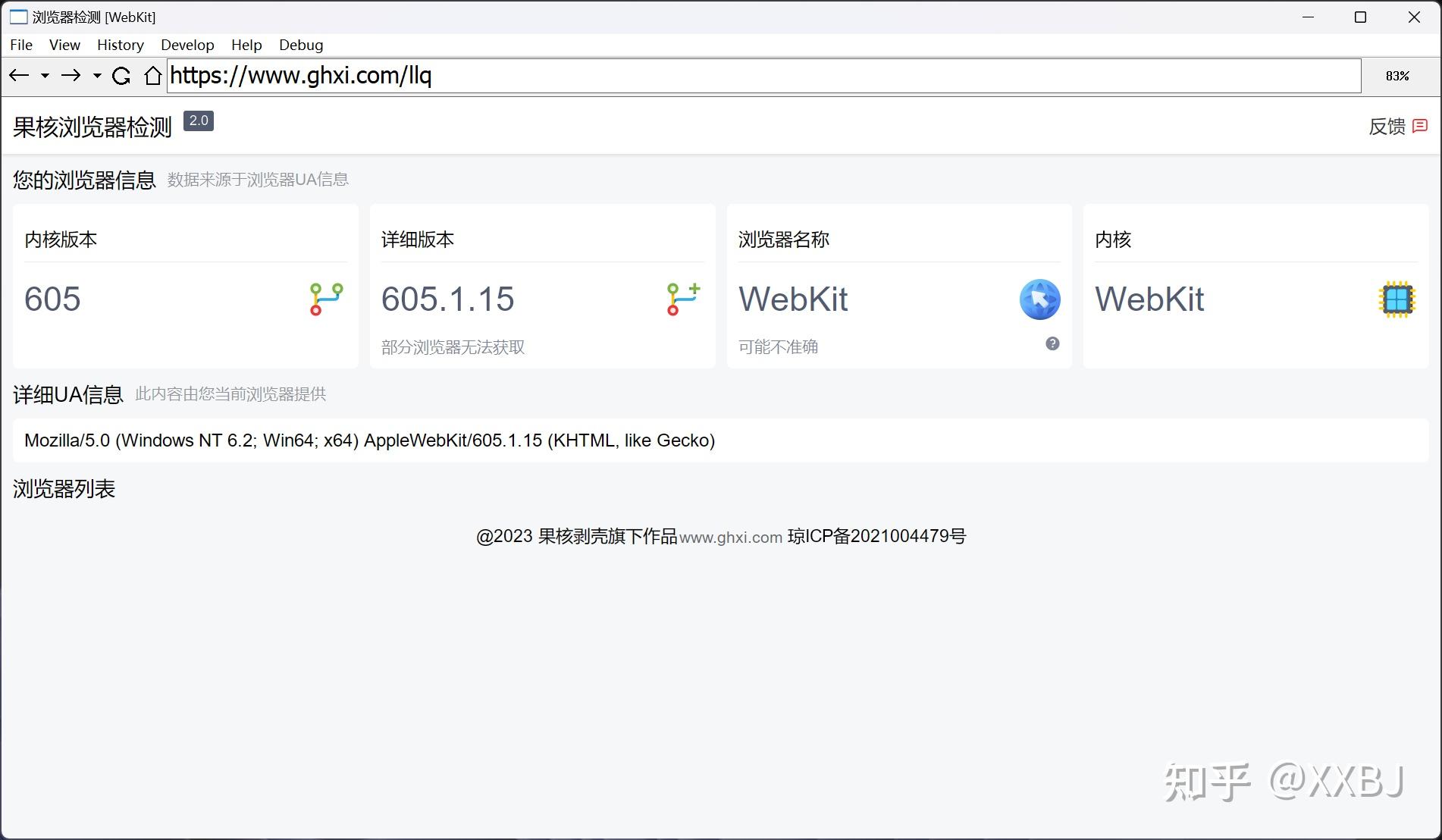Click the branch icon beside kernel version 605
1442x840 pixels.
click(x=324, y=299)
